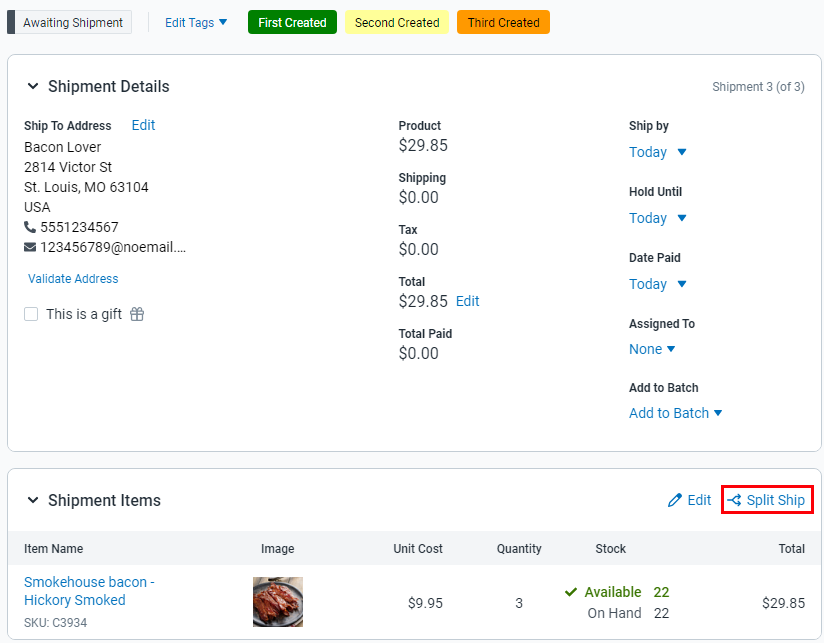The image size is (824, 643).
Task: Collapse the Shipment Items section
Action: tap(33, 500)
